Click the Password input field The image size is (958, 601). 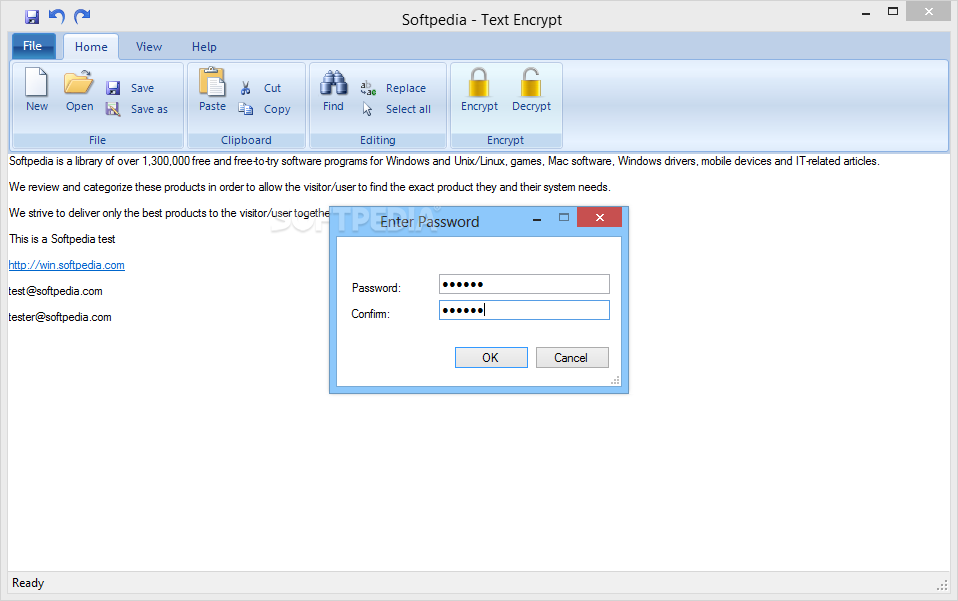524,284
